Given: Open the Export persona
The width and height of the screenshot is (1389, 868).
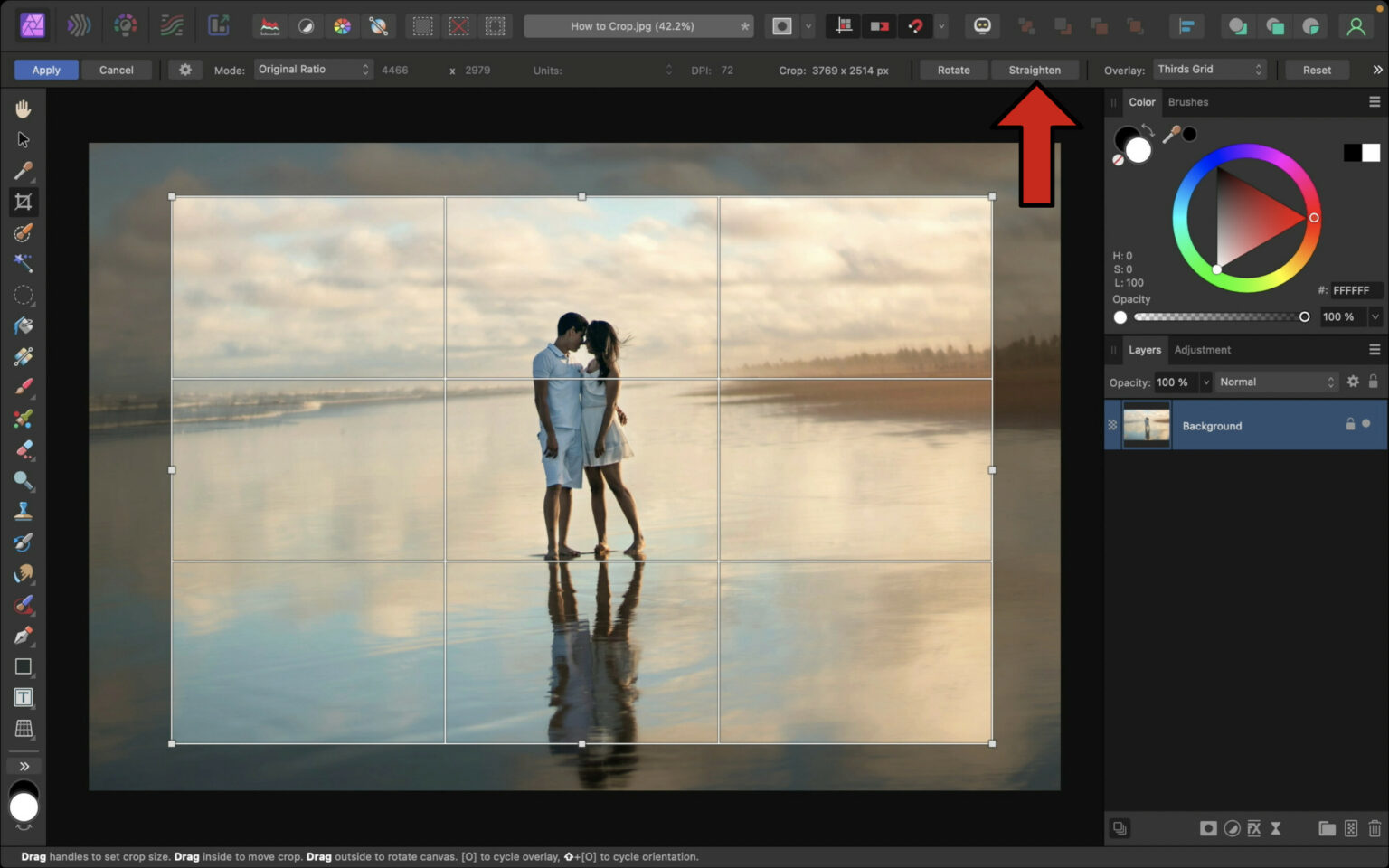Looking at the screenshot, I should [219, 26].
